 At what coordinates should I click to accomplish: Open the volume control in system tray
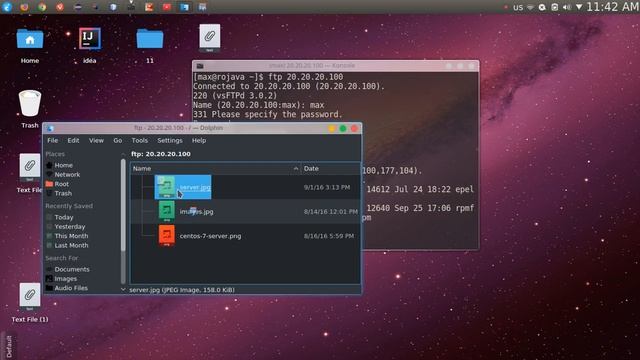pos(567,7)
